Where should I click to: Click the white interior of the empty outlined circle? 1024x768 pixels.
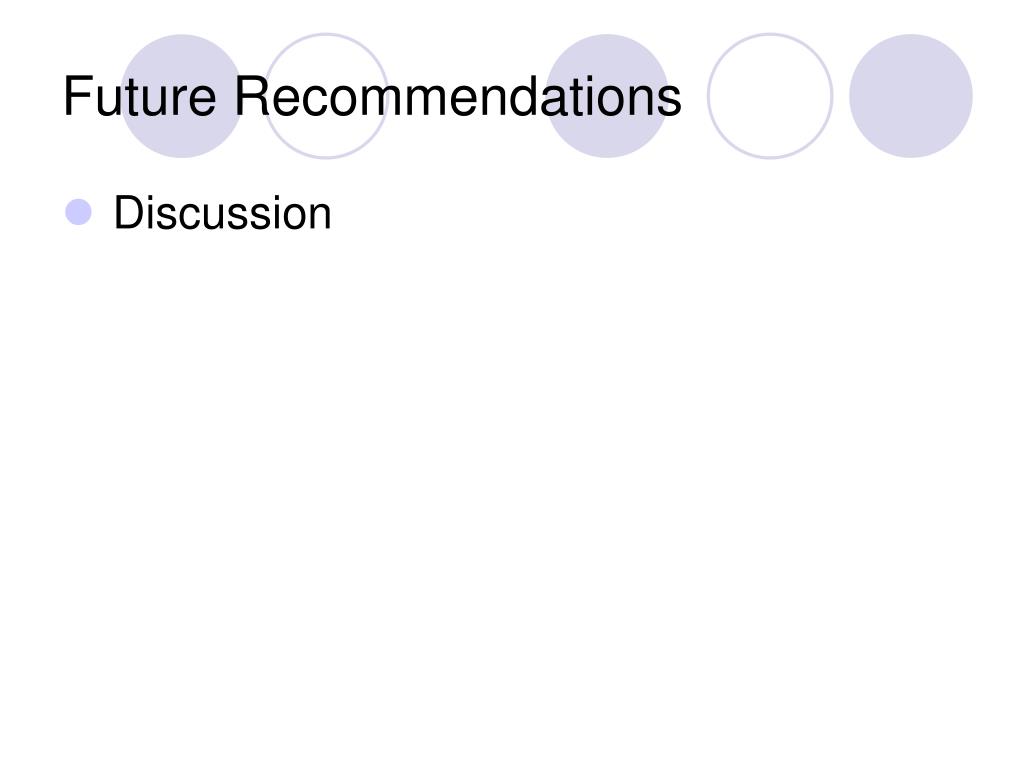coord(770,96)
